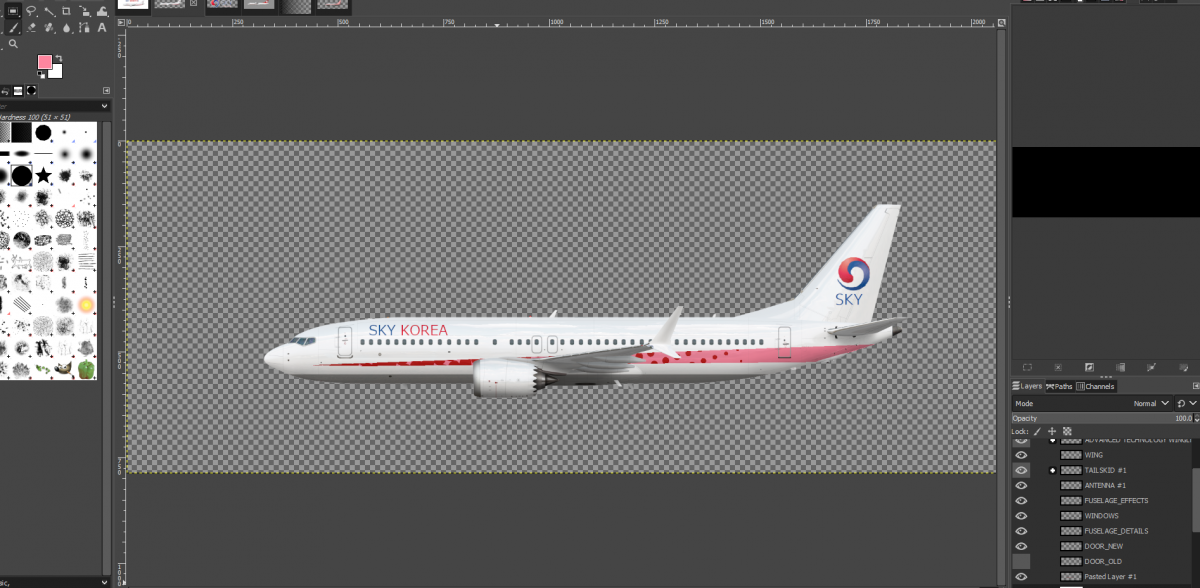
Task: Select the Rectangle Select tool
Action: point(13,11)
